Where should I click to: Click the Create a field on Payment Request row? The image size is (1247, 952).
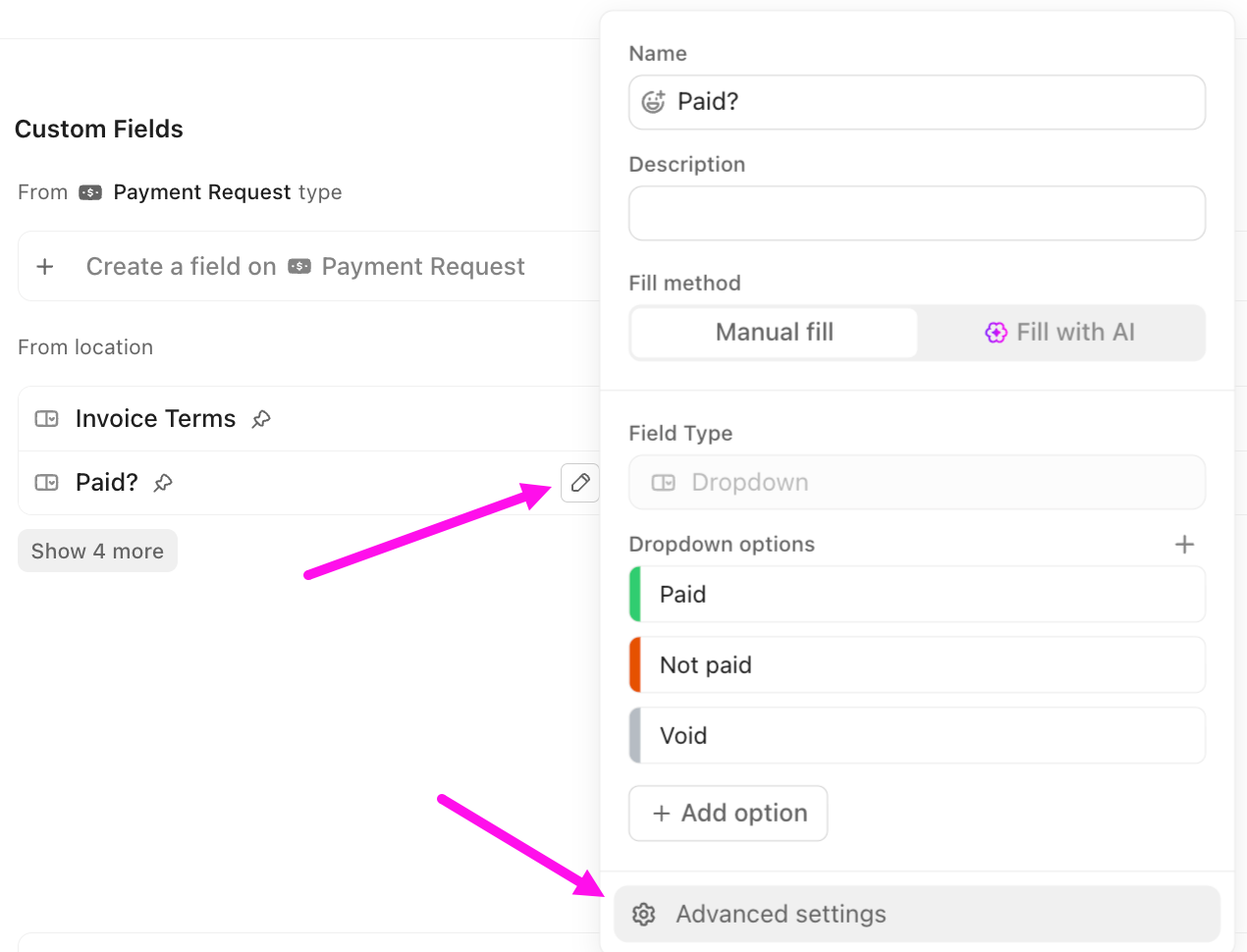(x=305, y=266)
